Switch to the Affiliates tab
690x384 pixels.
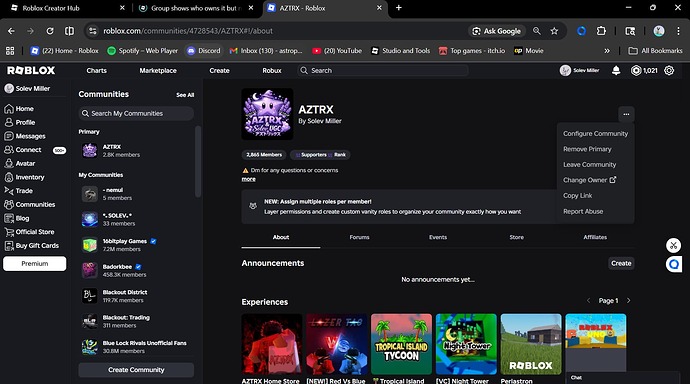coord(595,238)
